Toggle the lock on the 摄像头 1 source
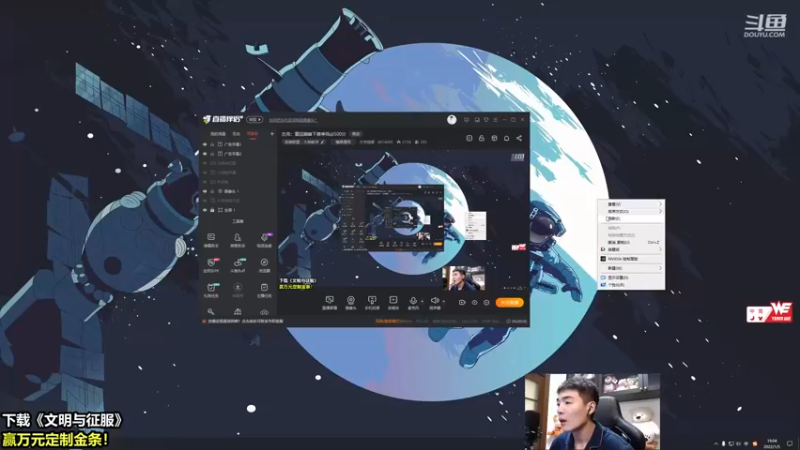Viewport: 800px width, 450px height. 212,191
